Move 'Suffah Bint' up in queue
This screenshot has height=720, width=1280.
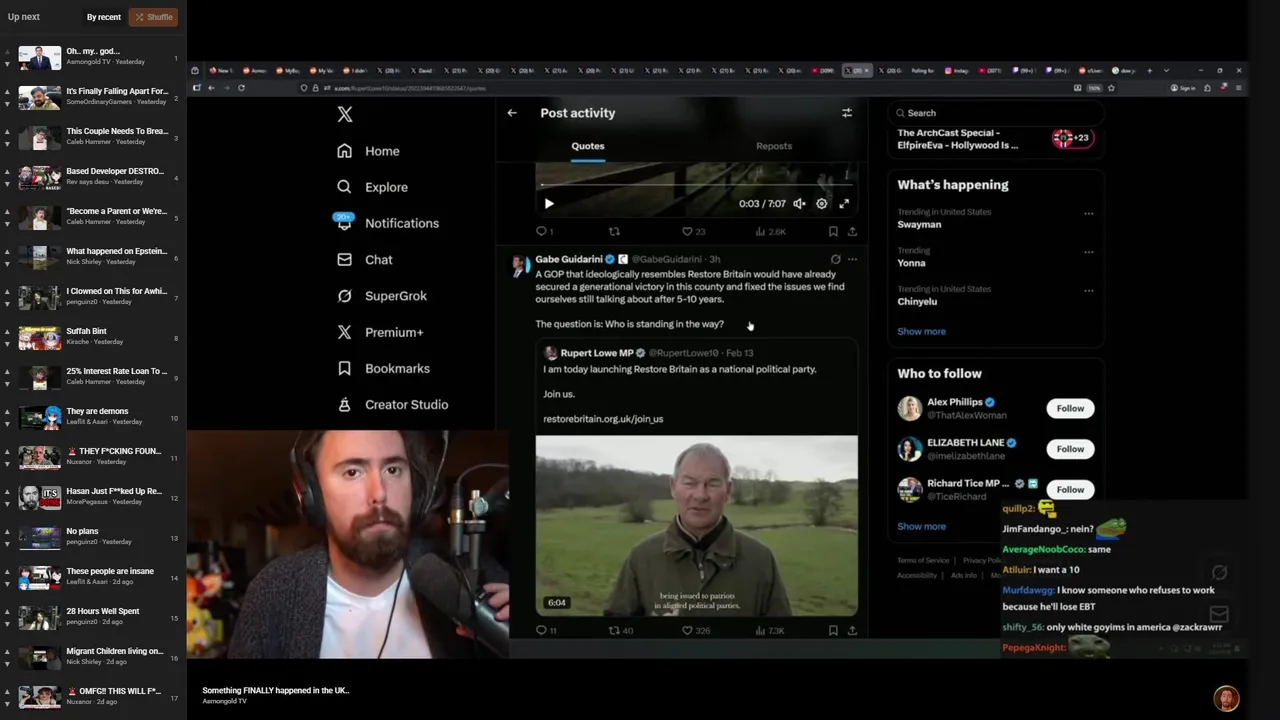(7, 331)
